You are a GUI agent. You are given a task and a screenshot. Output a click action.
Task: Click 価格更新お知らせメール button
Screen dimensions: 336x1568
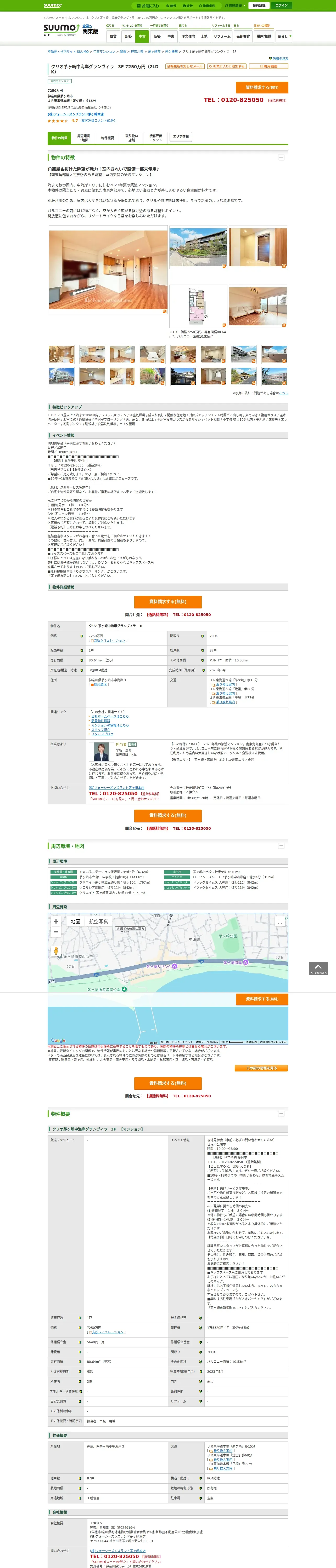[x=185, y=66]
